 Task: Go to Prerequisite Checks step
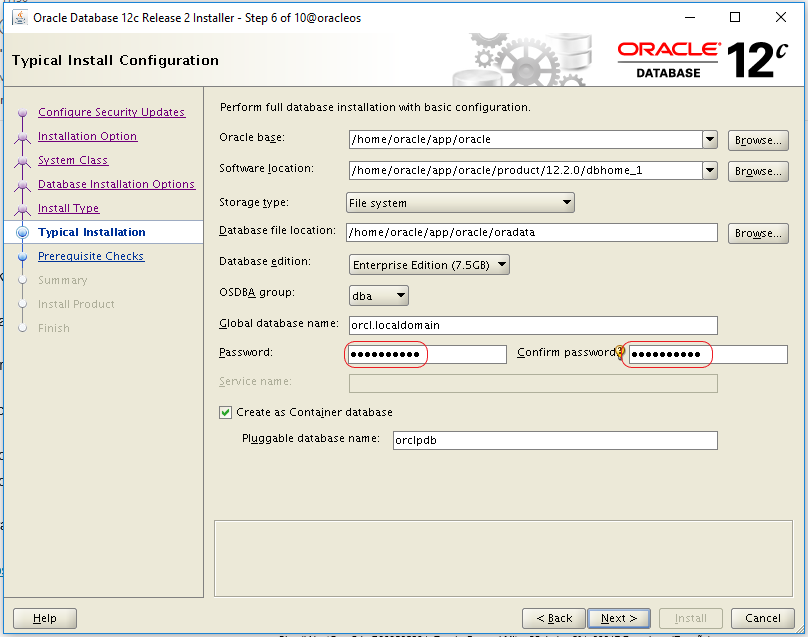pyautogui.click(x=91, y=256)
